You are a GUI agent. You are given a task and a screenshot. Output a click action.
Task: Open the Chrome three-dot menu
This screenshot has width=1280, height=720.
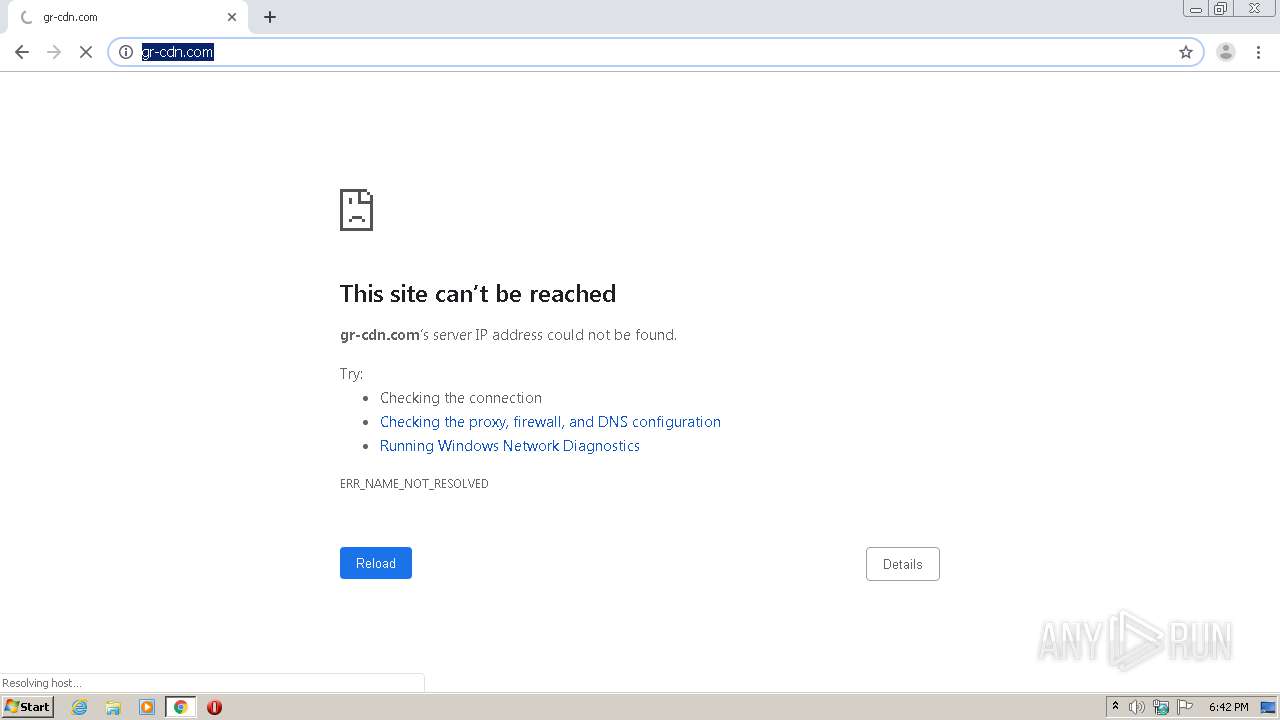click(x=1258, y=52)
